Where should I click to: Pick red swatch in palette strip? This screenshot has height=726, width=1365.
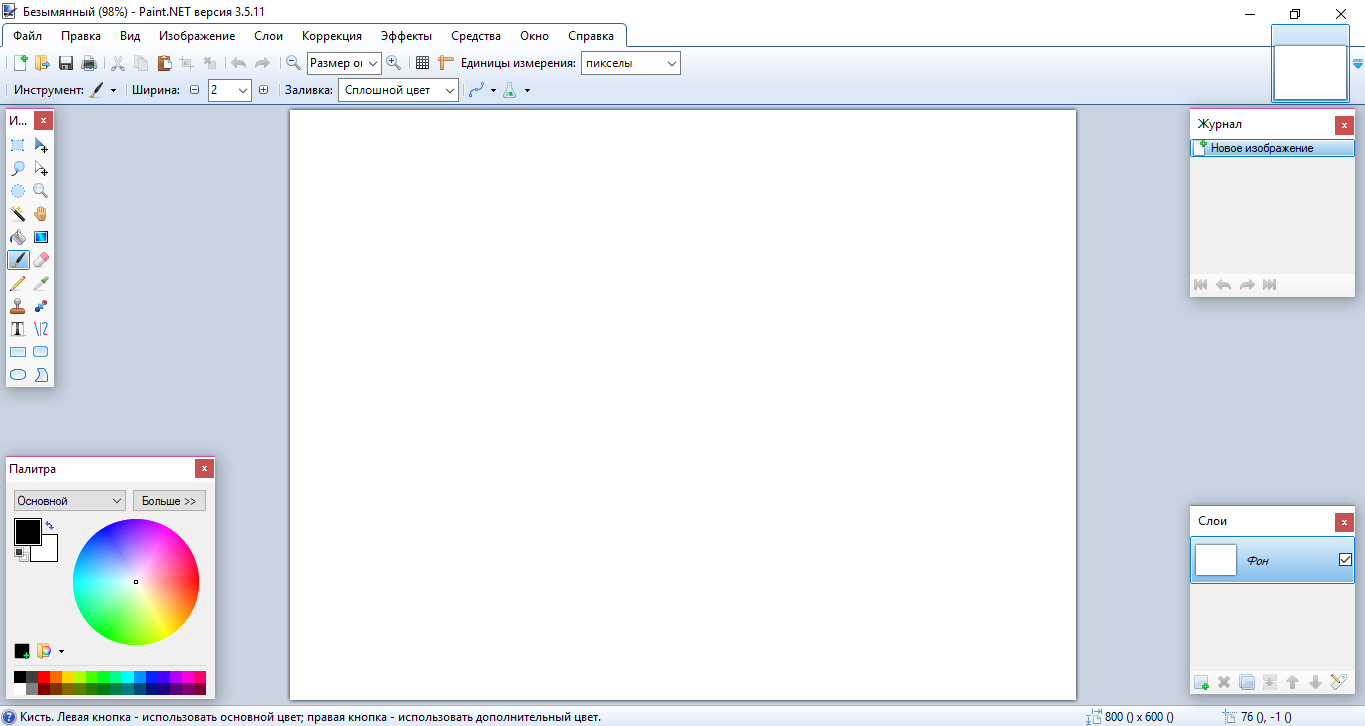point(44,677)
